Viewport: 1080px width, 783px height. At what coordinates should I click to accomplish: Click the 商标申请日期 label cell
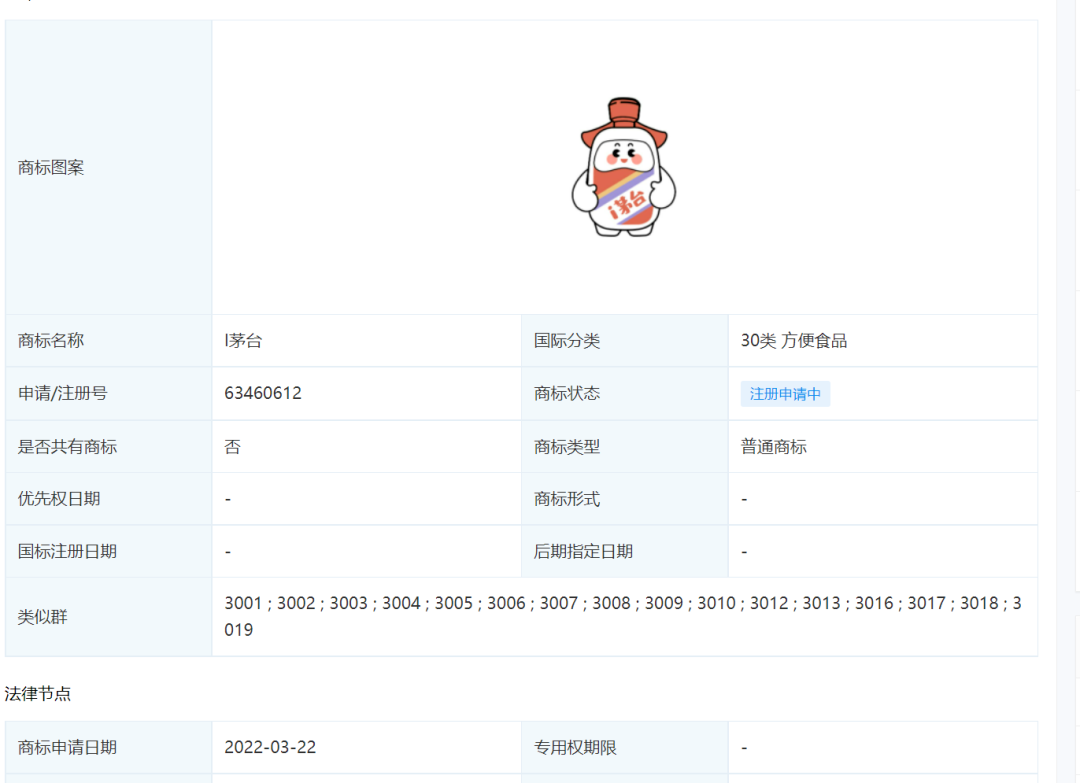click(109, 747)
